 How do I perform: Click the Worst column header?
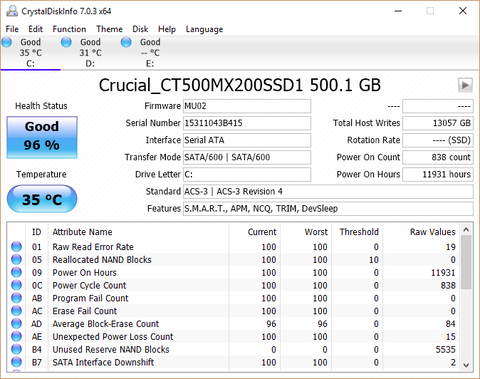(x=305, y=232)
